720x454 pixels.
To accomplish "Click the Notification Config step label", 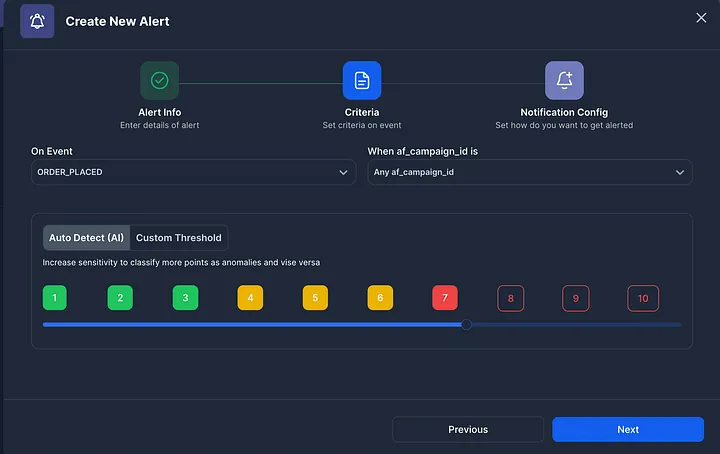I will click(x=564, y=112).
